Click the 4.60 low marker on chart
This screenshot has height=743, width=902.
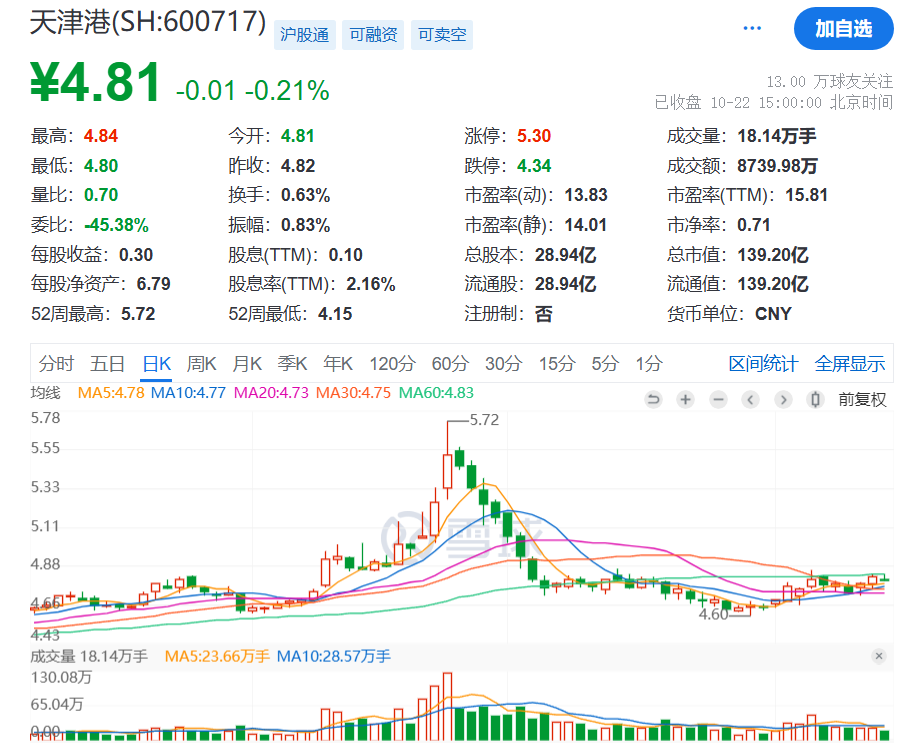point(713,614)
